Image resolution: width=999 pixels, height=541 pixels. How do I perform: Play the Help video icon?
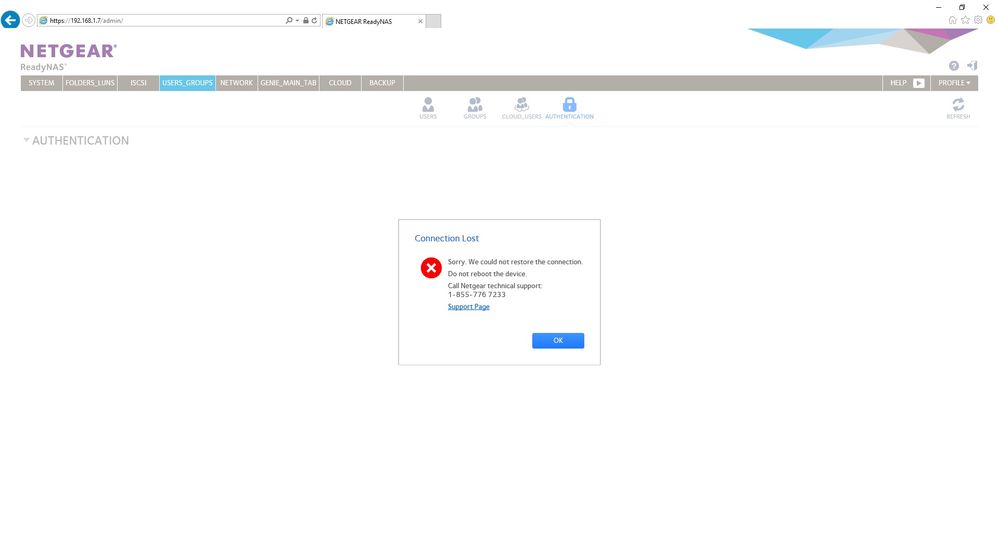coord(918,83)
